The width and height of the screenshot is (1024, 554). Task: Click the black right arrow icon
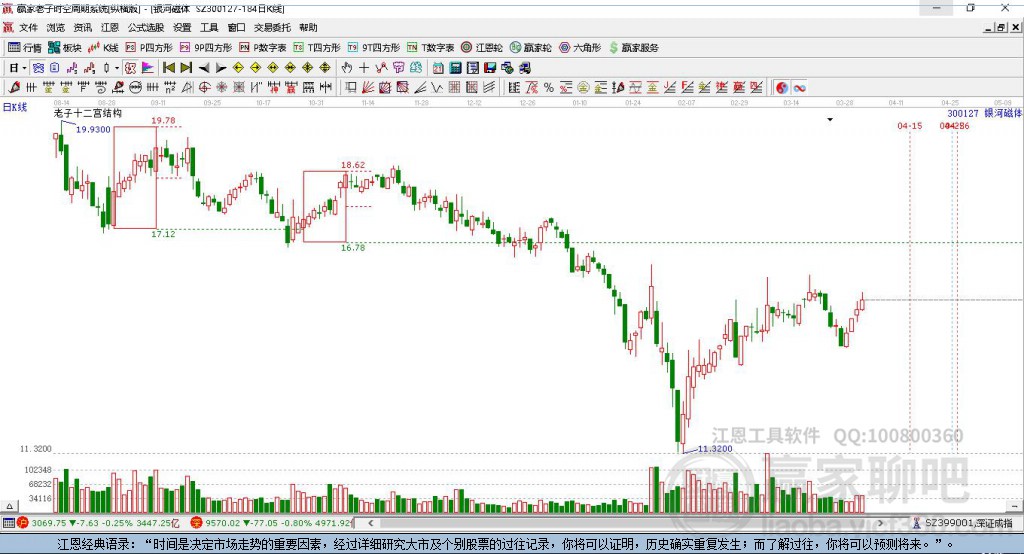221,68
